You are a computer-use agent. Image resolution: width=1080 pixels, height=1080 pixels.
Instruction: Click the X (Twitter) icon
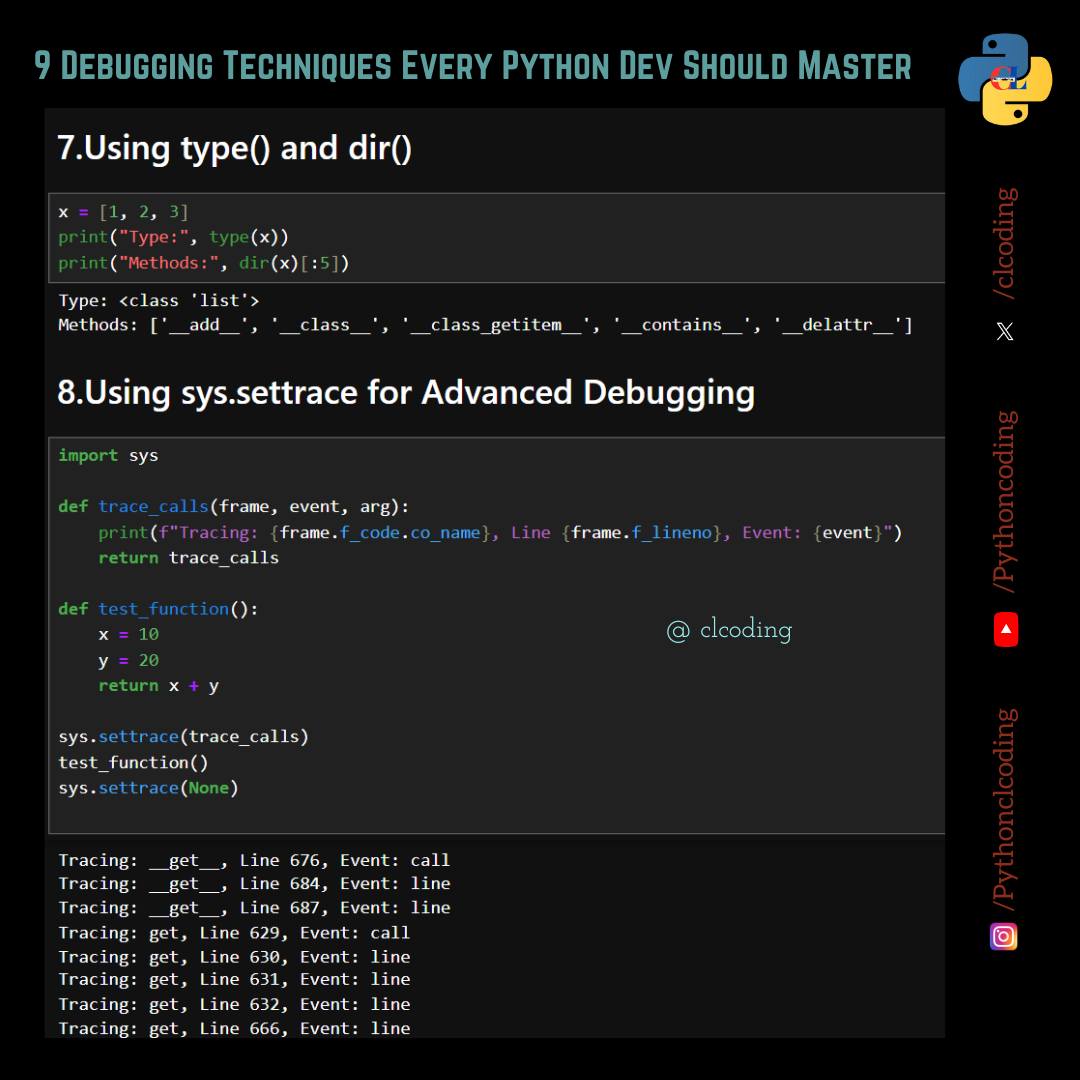coord(1005,332)
